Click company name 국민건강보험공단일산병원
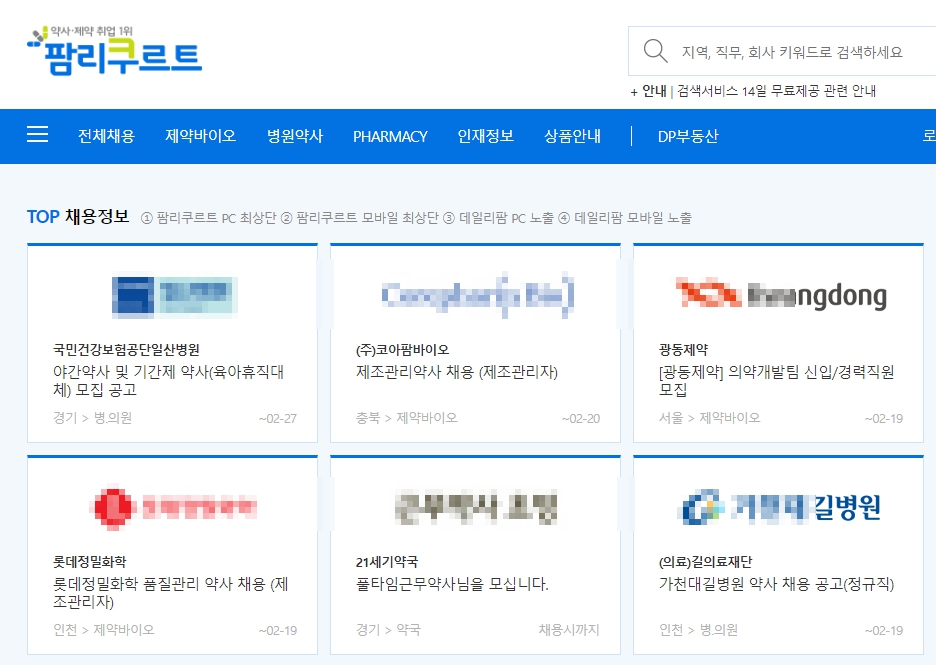Viewport: 936px width, 665px height. [x=126, y=350]
